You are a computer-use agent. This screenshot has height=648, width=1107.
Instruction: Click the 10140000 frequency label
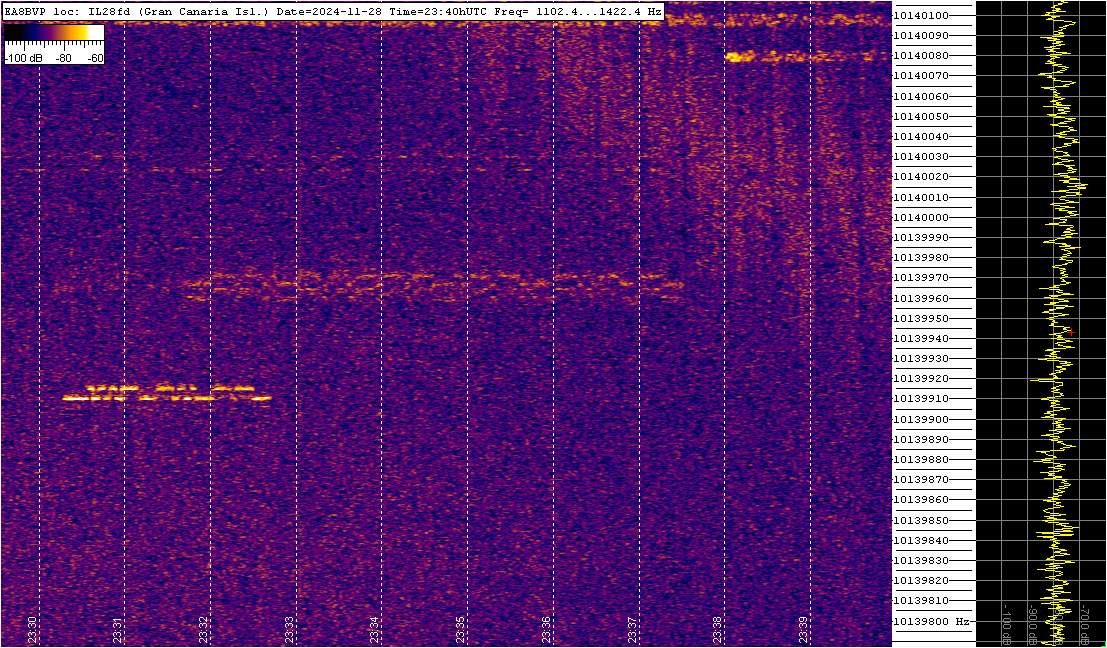pyautogui.click(x=920, y=217)
